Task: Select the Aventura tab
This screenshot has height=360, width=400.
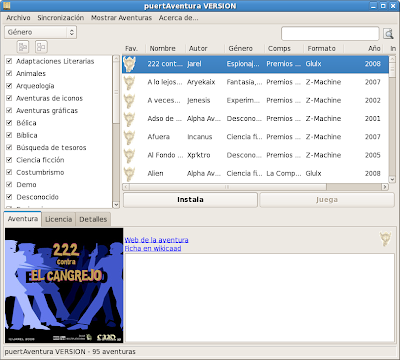Action: 23,219
